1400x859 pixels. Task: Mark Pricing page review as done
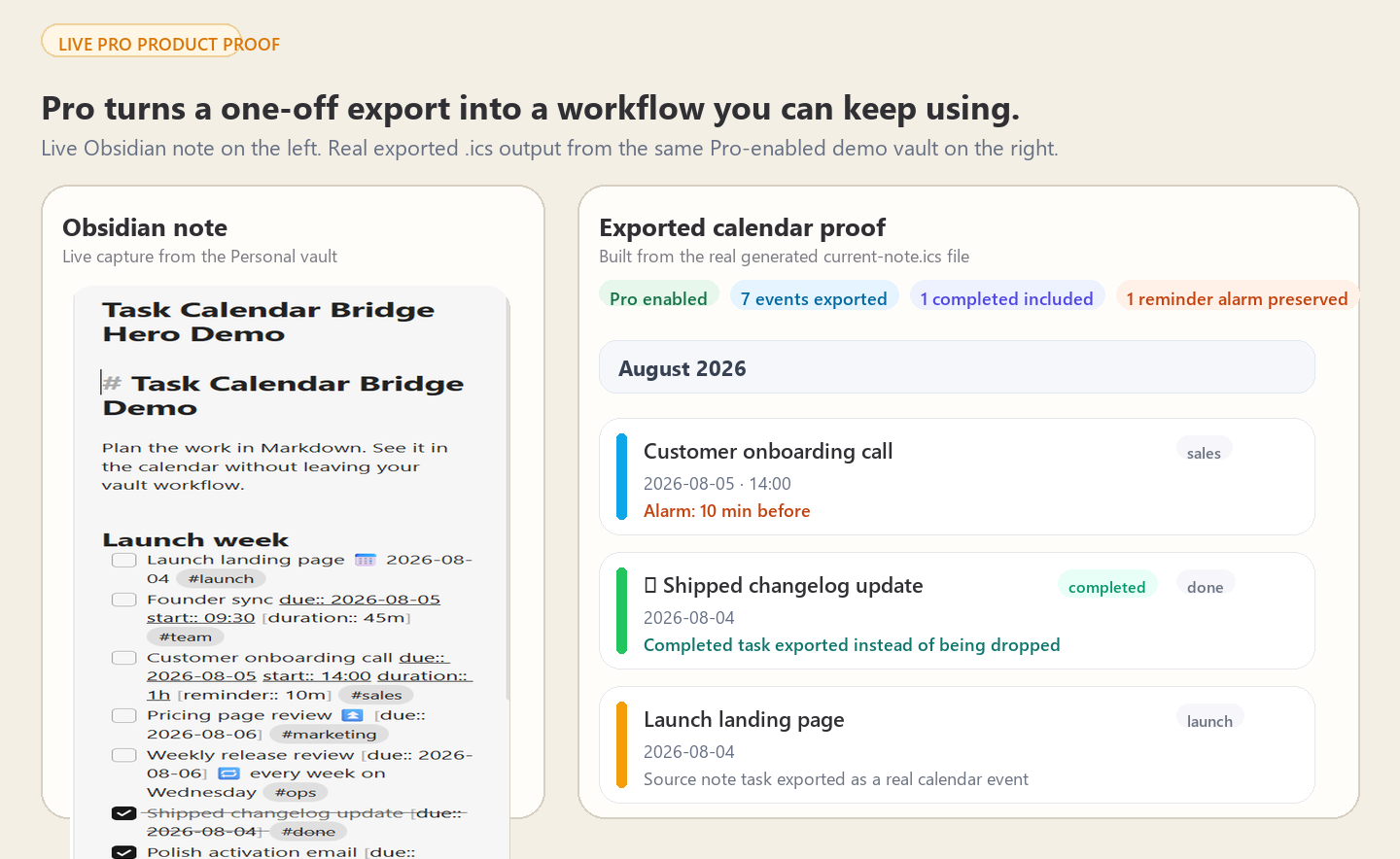pos(123,715)
